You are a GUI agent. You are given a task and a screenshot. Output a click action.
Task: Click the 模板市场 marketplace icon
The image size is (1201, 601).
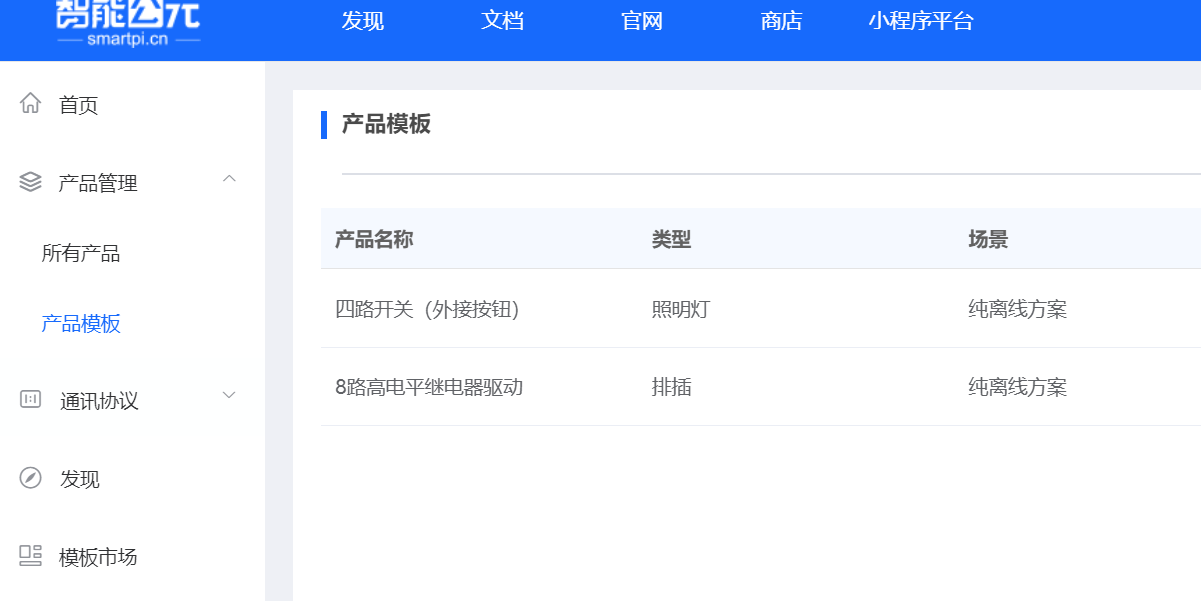click(29, 557)
